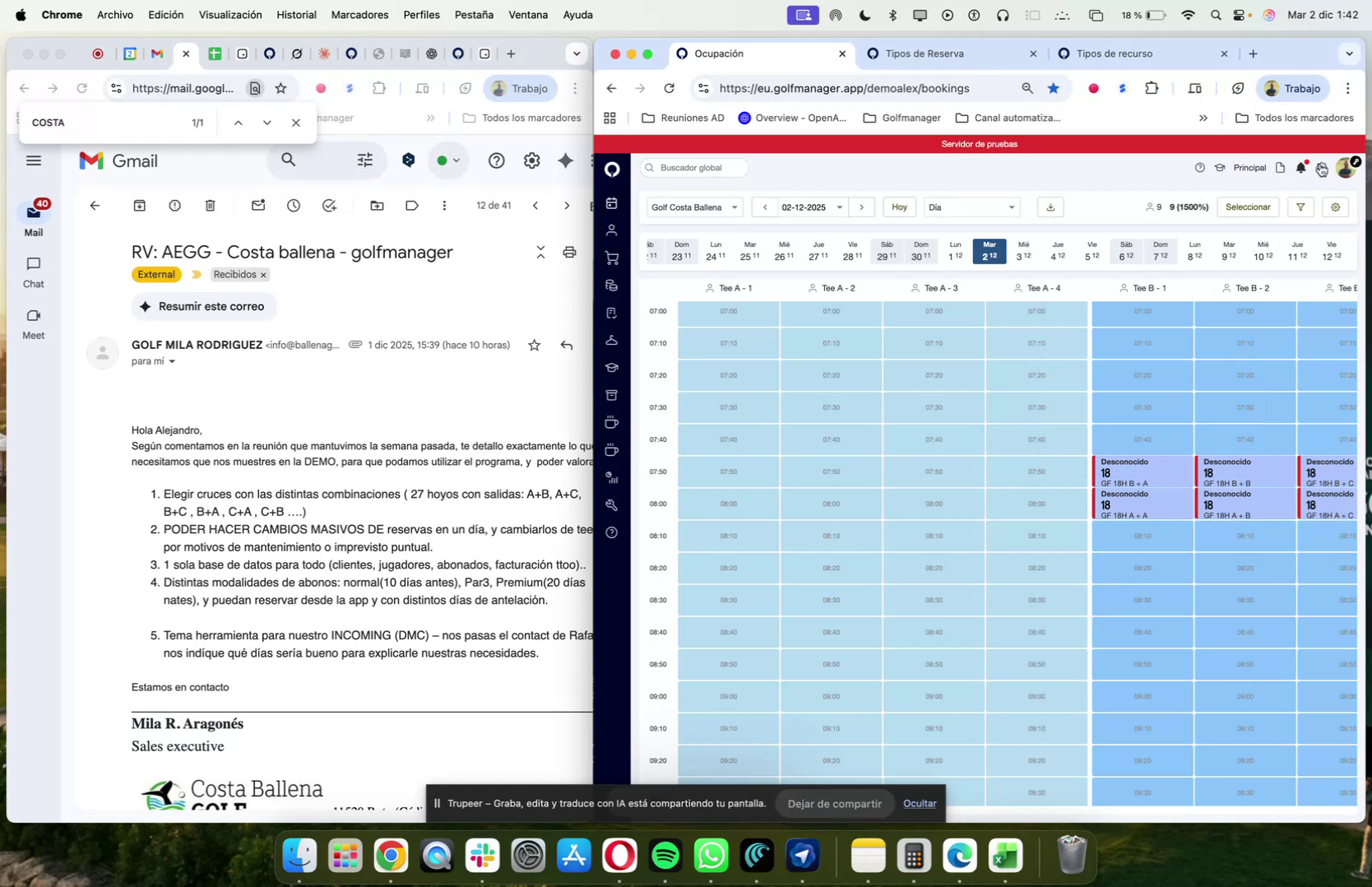Open the snooze clock icon in Gmail toolbar
The image size is (1372, 887).
point(293,206)
